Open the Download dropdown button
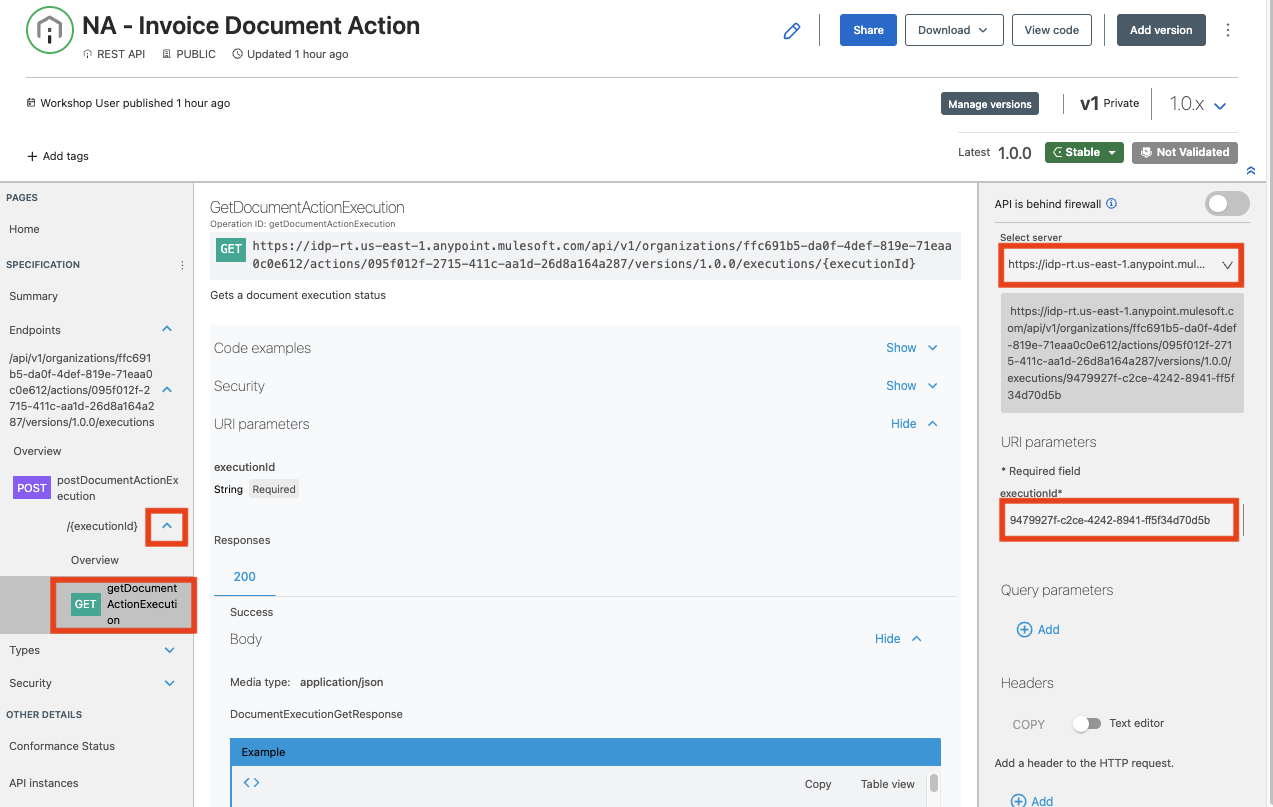 (953, 30)
